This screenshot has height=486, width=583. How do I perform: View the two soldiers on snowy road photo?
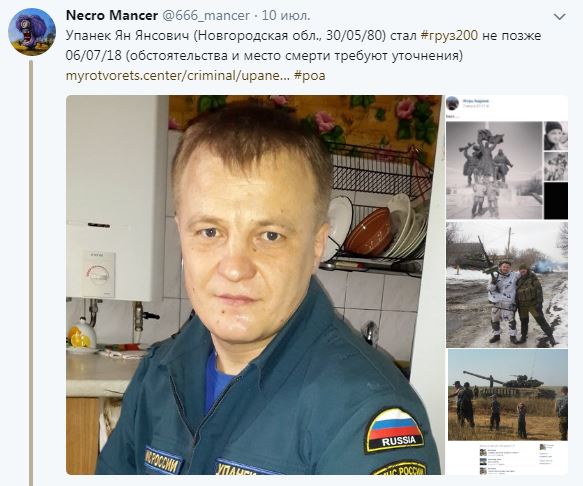point(507,284)
